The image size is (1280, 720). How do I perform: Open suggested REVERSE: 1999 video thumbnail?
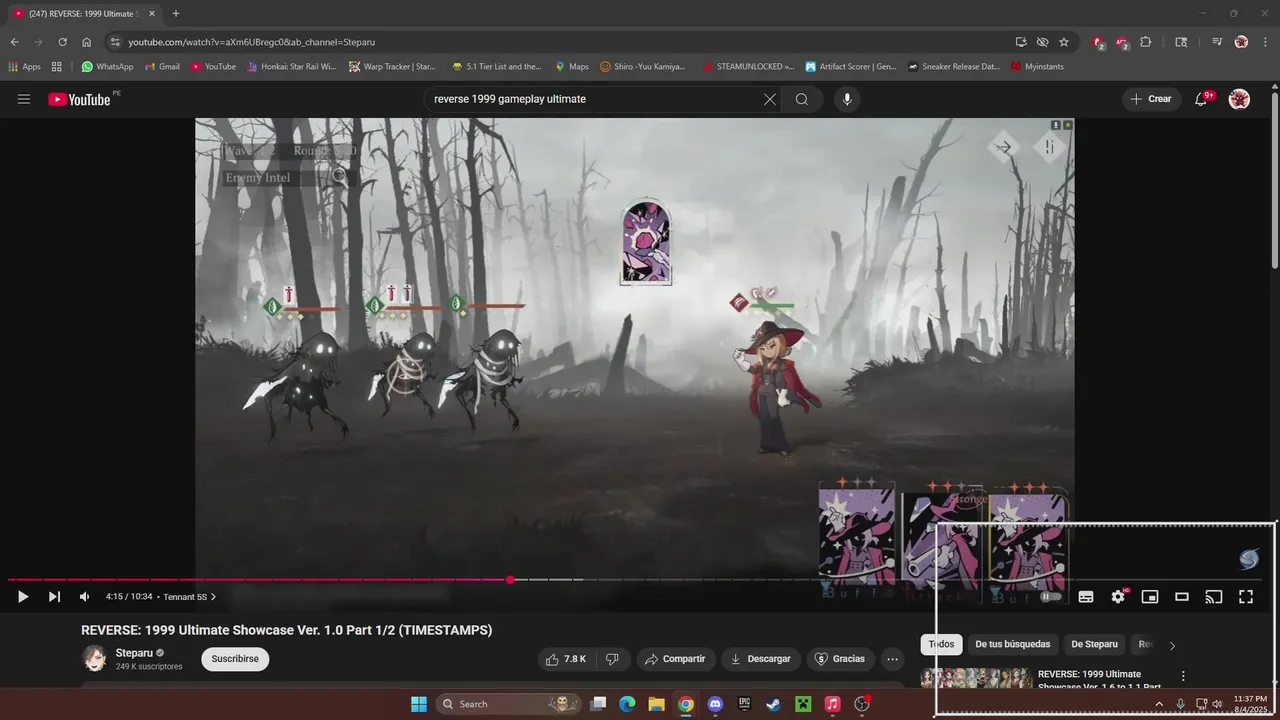[x=976, y=678]
